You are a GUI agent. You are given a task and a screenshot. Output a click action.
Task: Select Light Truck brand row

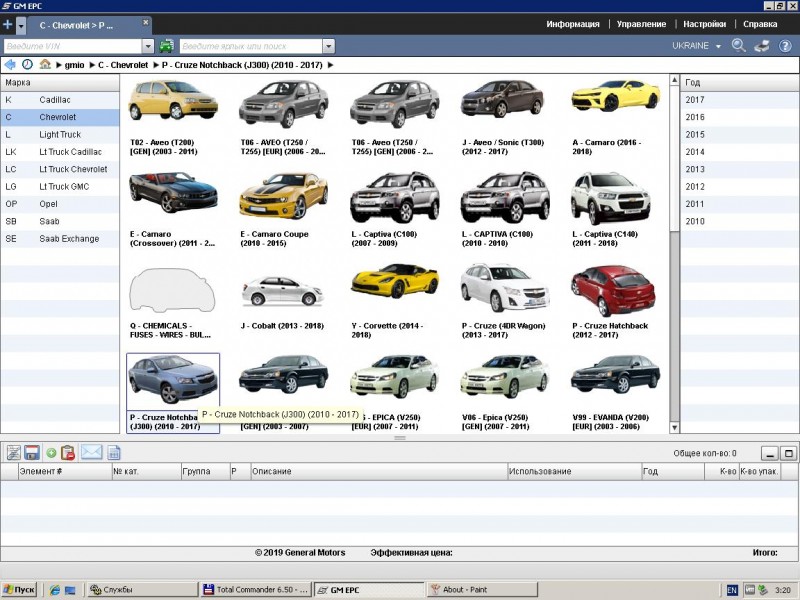(60, 135)
